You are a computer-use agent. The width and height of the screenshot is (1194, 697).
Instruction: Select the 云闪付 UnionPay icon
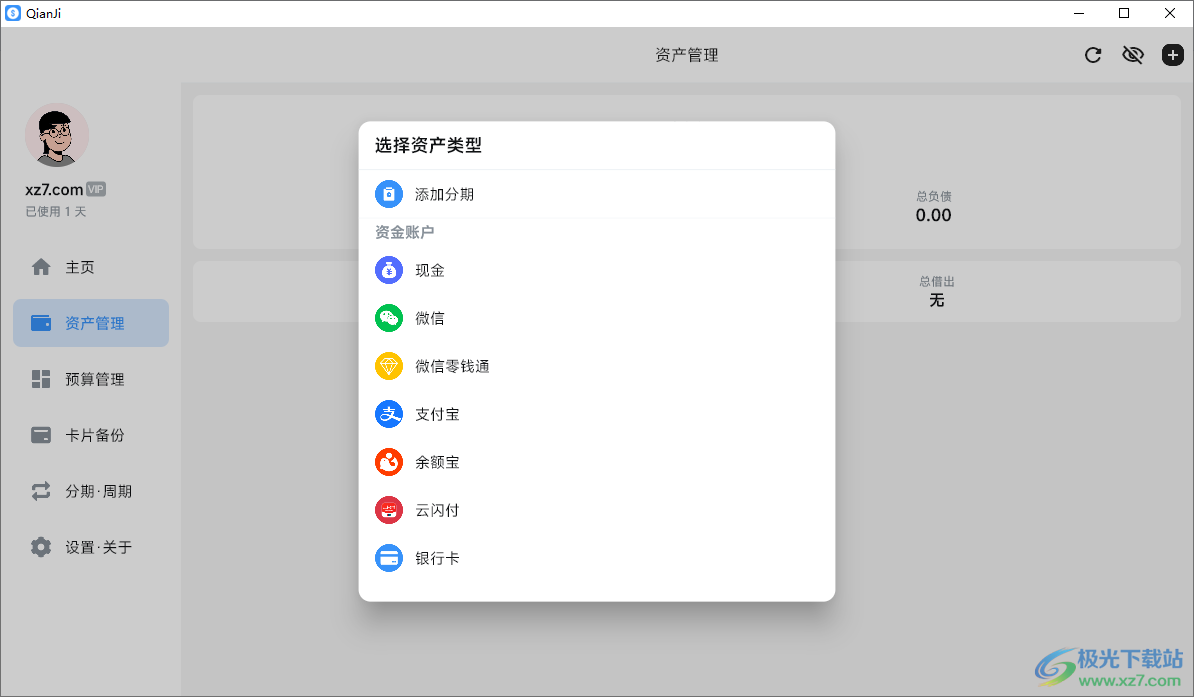[x=389, y=510]
